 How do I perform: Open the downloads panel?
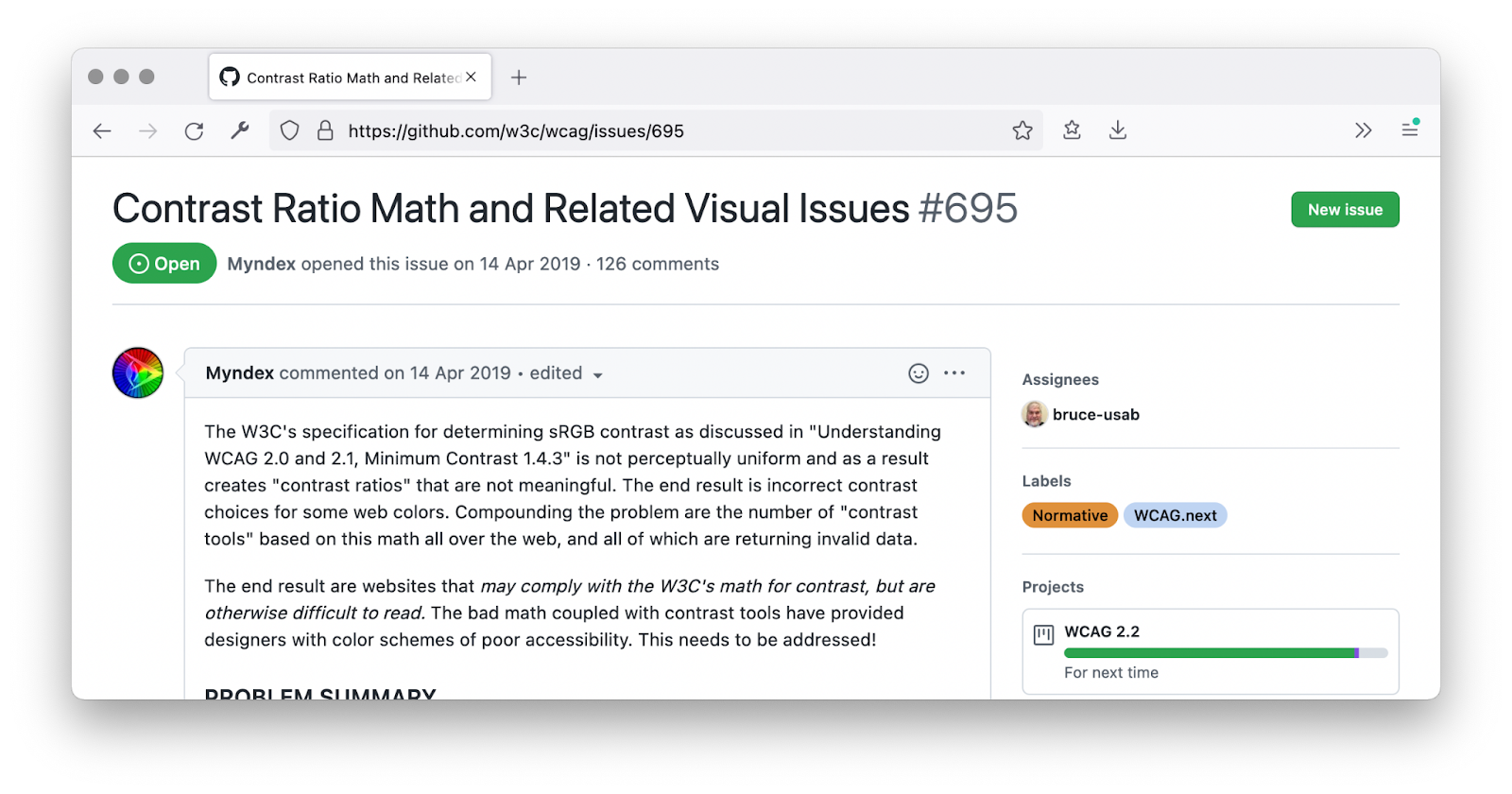pyautogui.click(x=1118, y=130)
